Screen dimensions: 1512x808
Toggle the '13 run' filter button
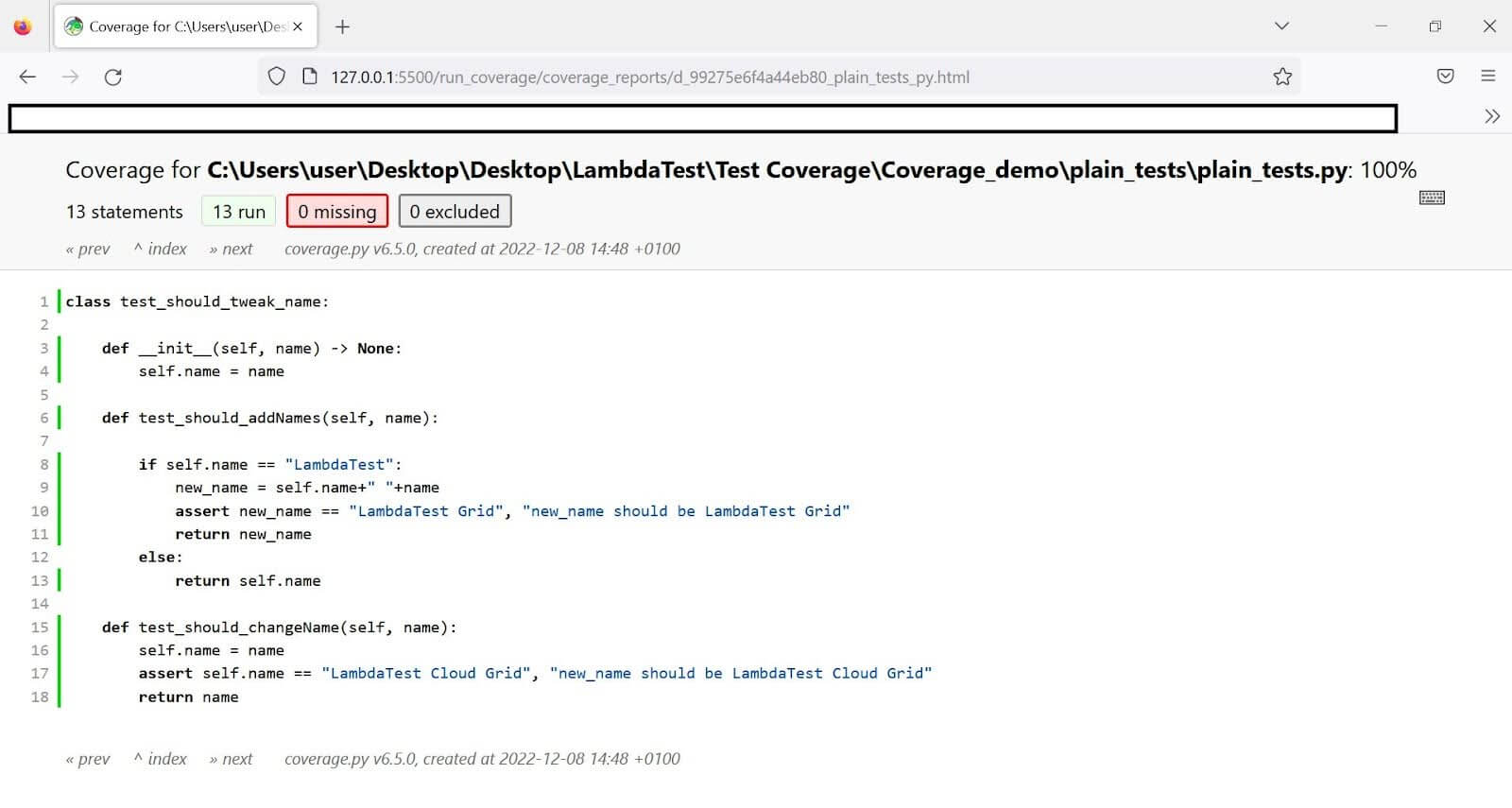[239, 212]
